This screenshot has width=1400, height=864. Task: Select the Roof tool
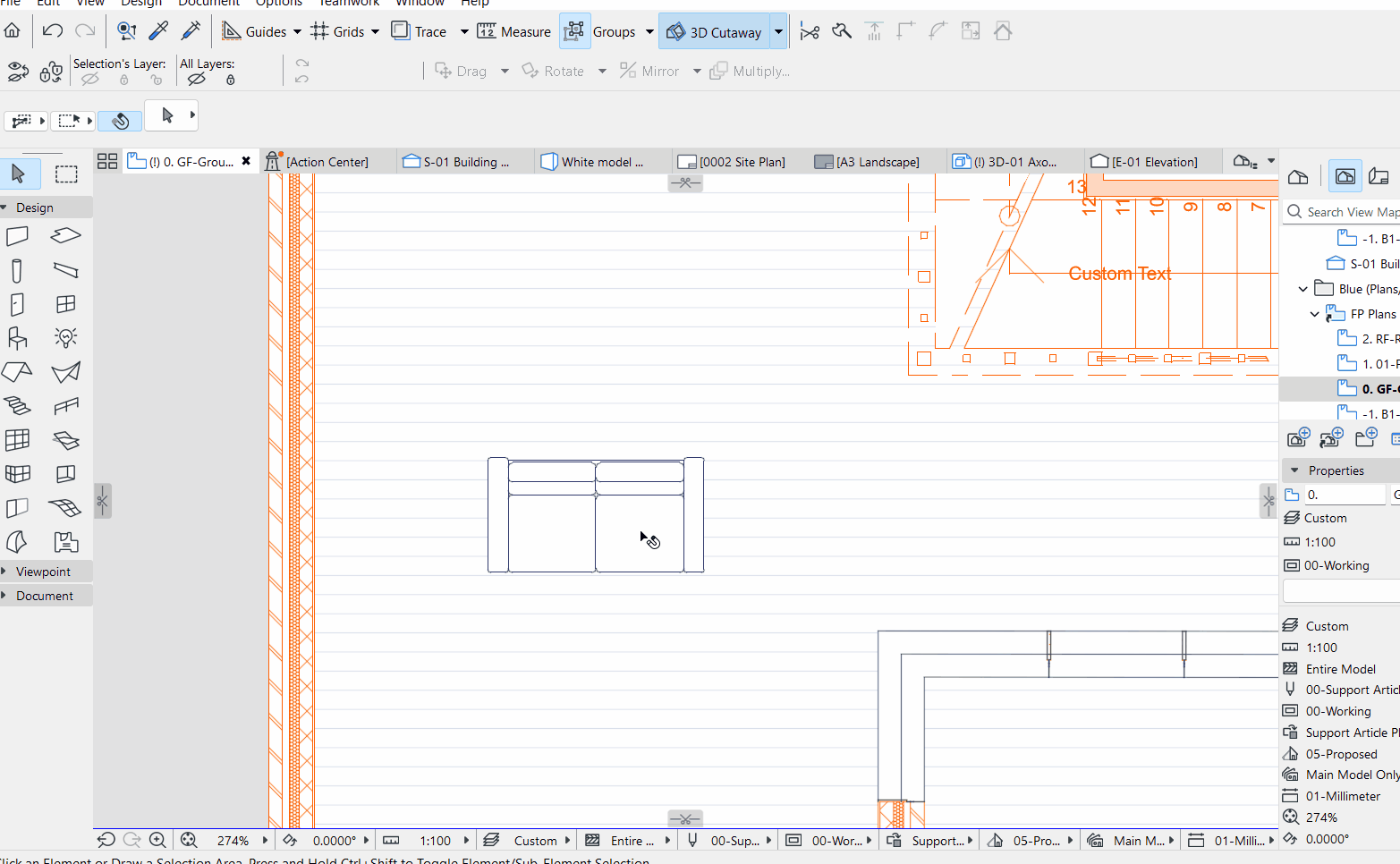coord(17,372)
